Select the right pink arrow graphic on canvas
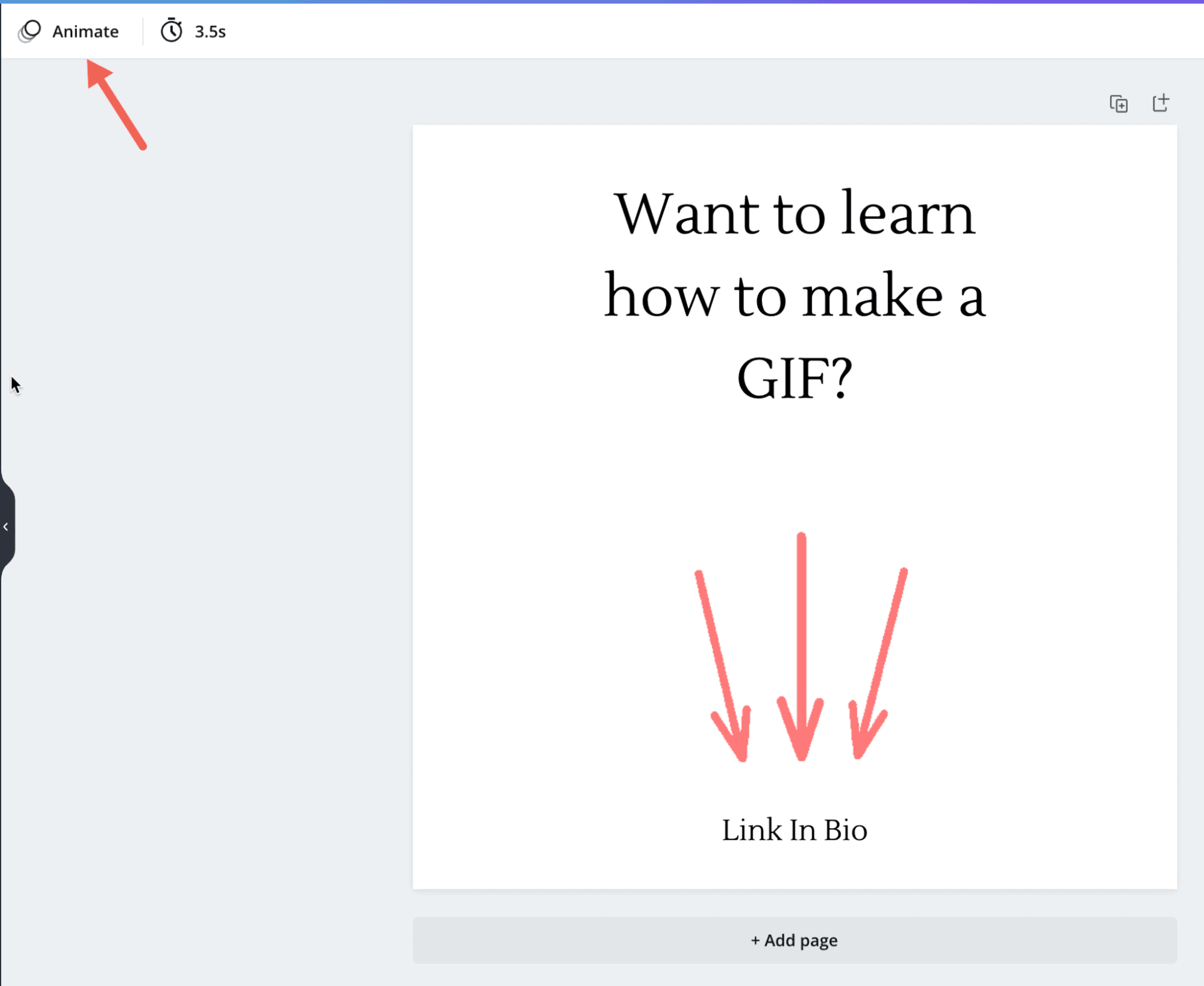 click(x=877, y=663)
